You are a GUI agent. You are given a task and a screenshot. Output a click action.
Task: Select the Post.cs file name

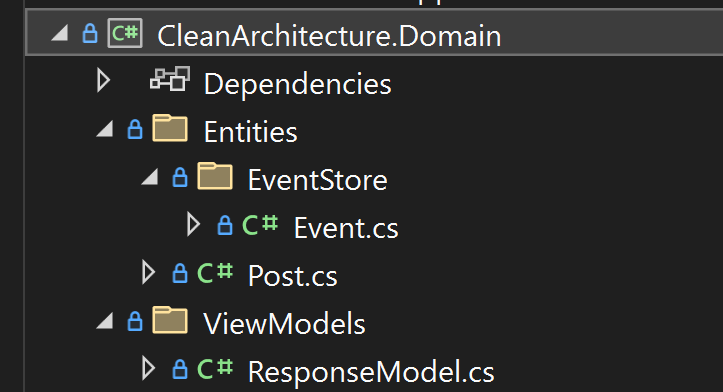(293, 276)
